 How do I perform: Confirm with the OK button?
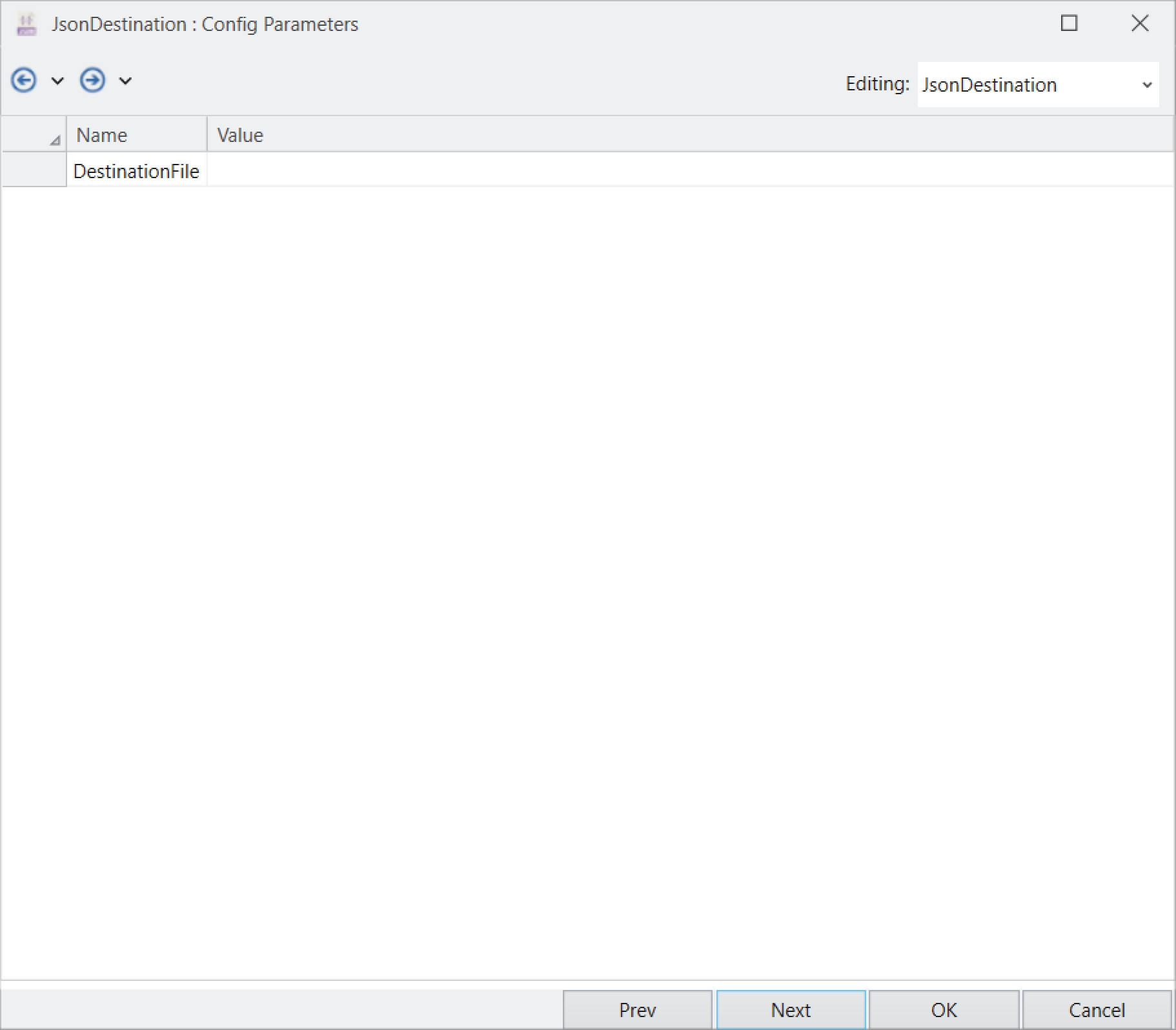[x=944, y=1010]
